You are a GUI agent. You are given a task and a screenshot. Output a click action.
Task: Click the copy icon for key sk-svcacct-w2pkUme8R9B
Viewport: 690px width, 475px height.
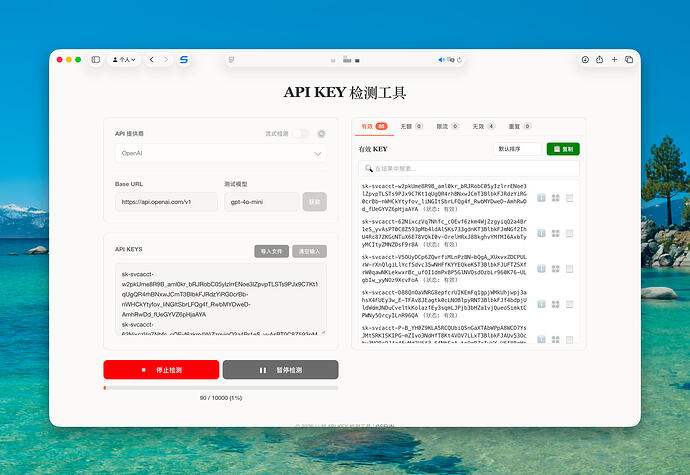569,198
